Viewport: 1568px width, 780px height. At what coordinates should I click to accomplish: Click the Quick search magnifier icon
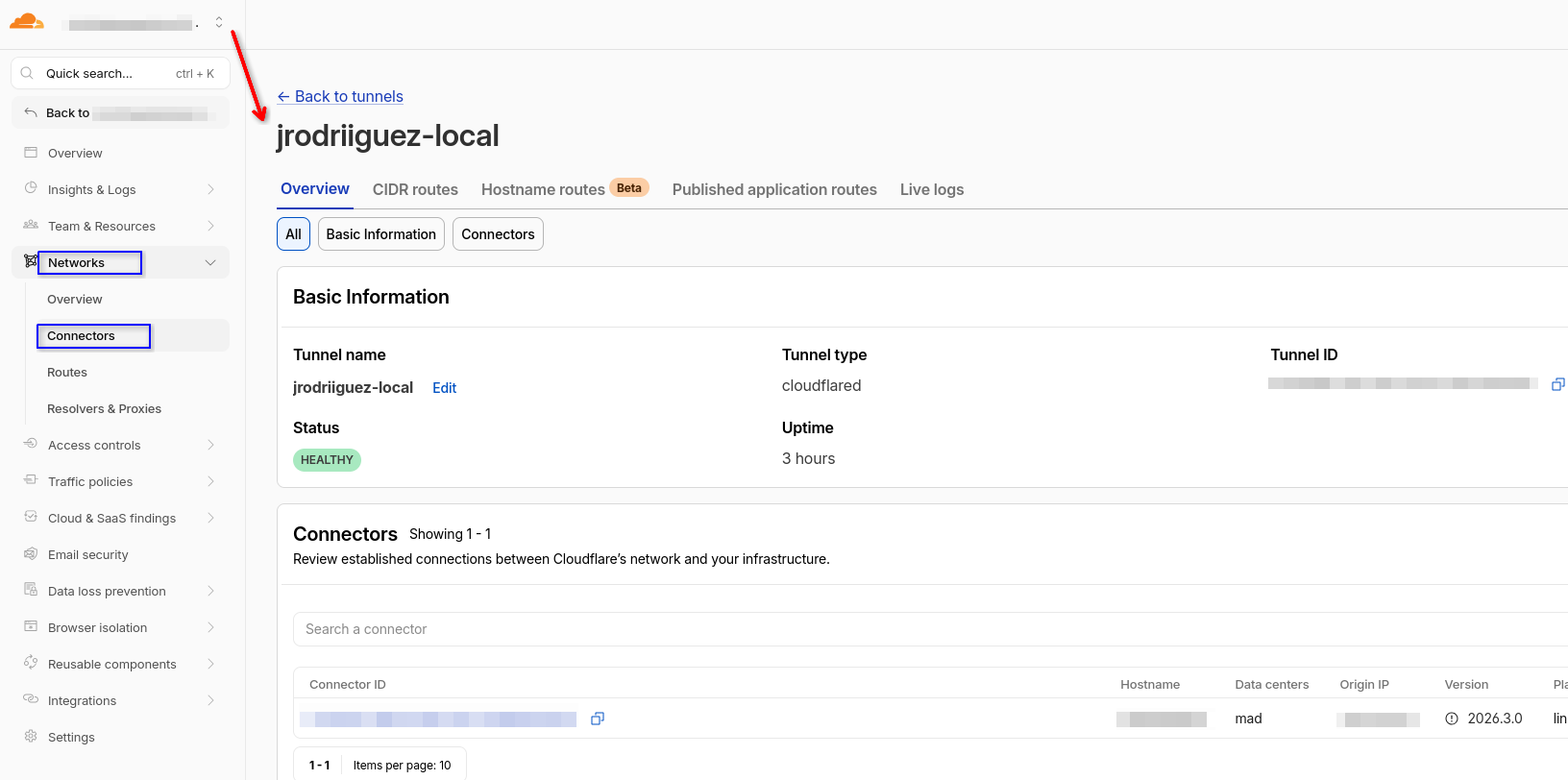[27, 73]
